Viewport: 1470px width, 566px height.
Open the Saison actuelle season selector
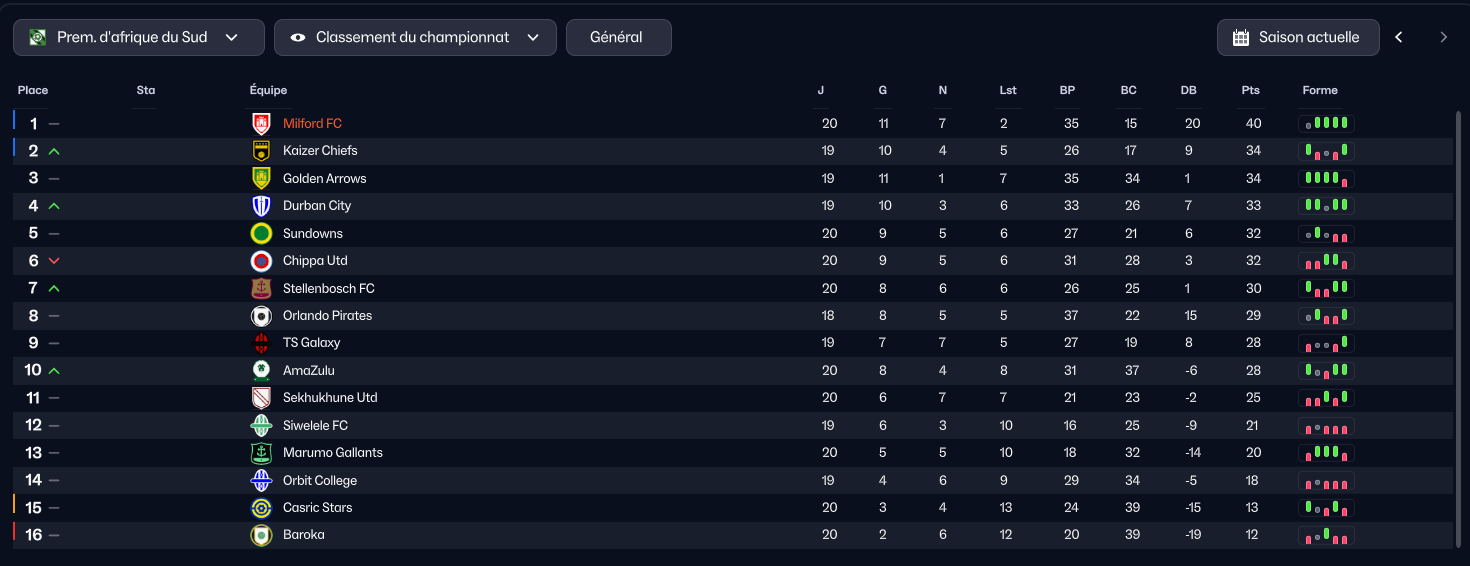[x=1298, y=38]
